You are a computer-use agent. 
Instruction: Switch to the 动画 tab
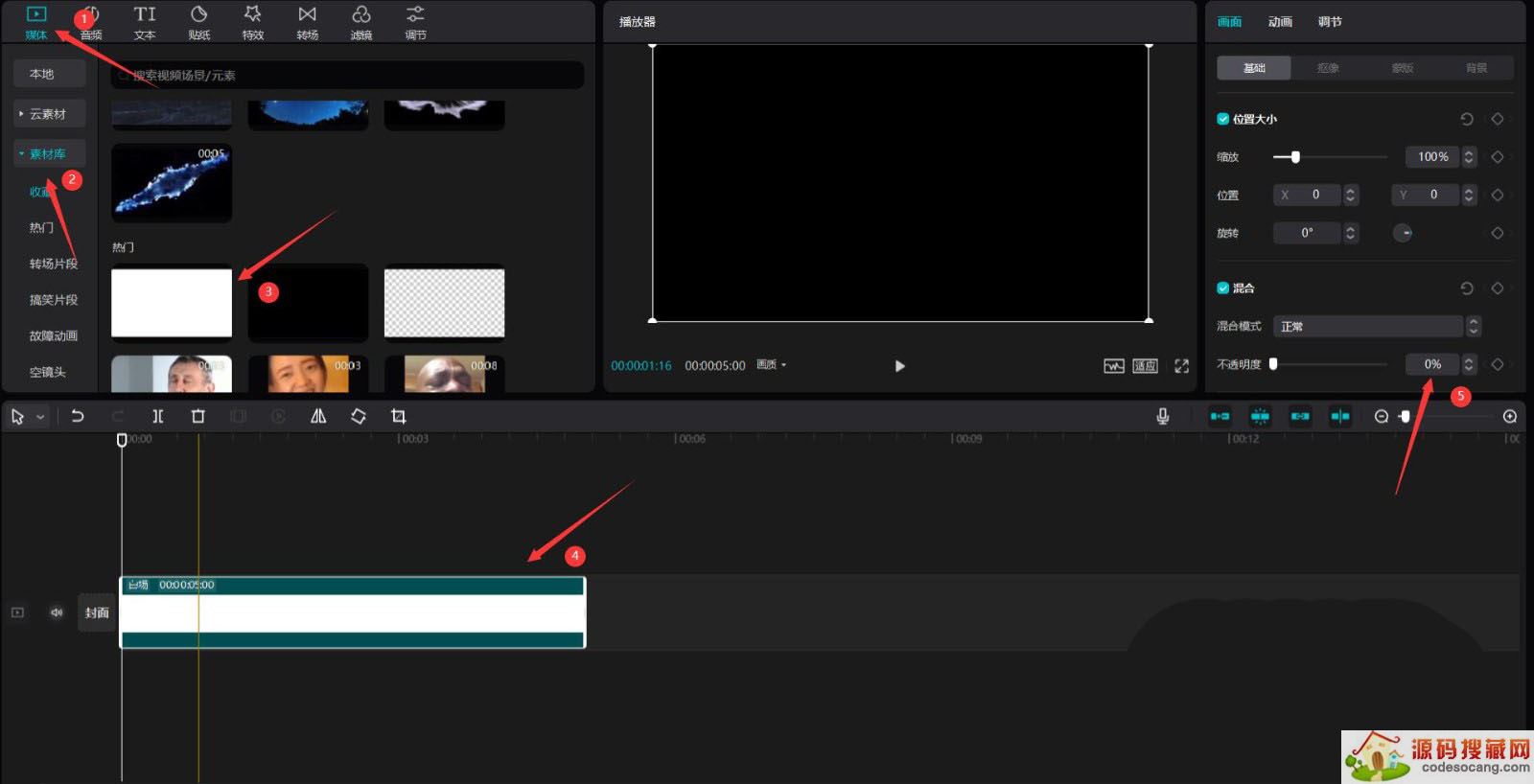(1280, 22)
